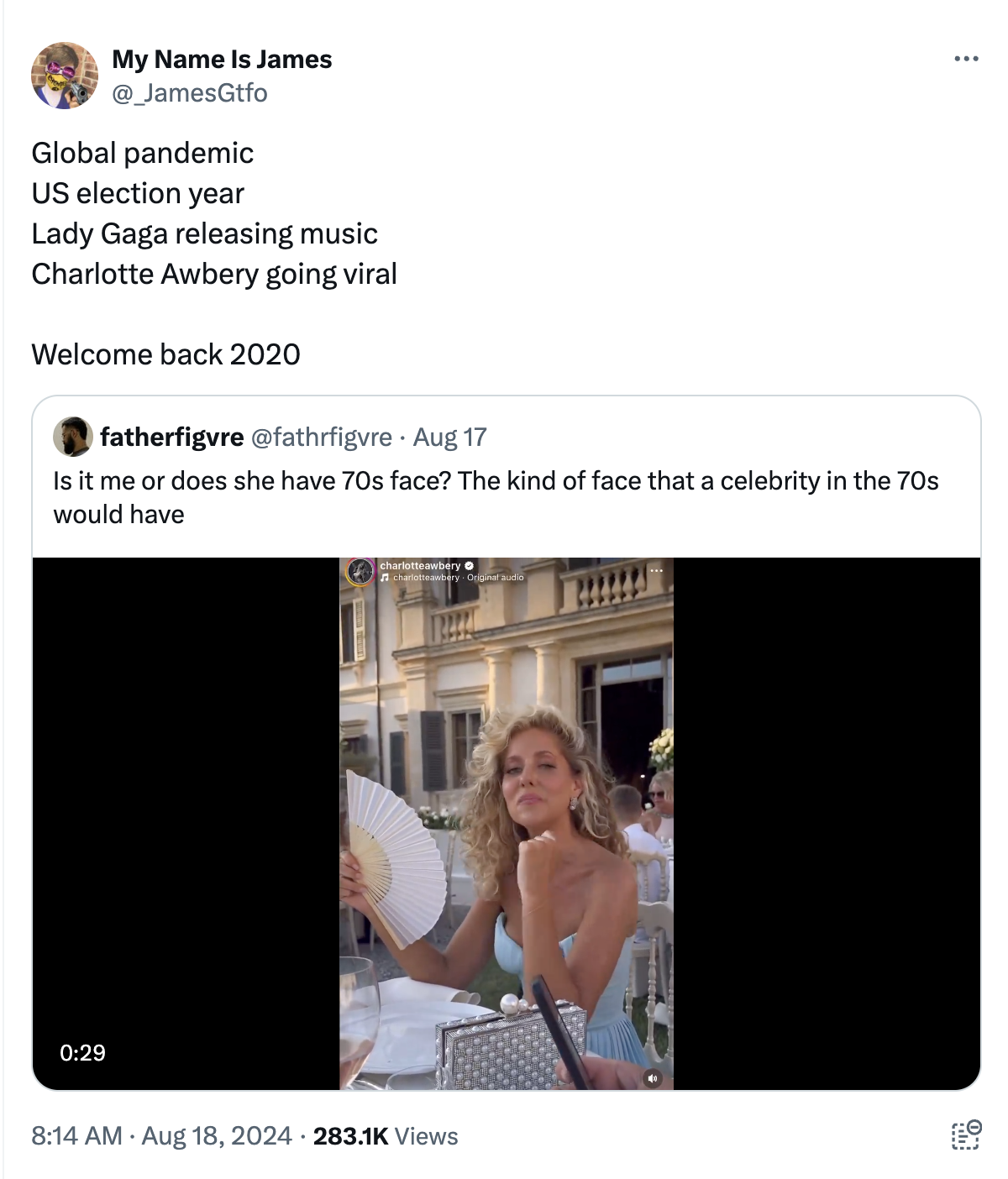Open the Instagram video's three-dot menu
The image size is (1008, 1179).
click(656, 570)
